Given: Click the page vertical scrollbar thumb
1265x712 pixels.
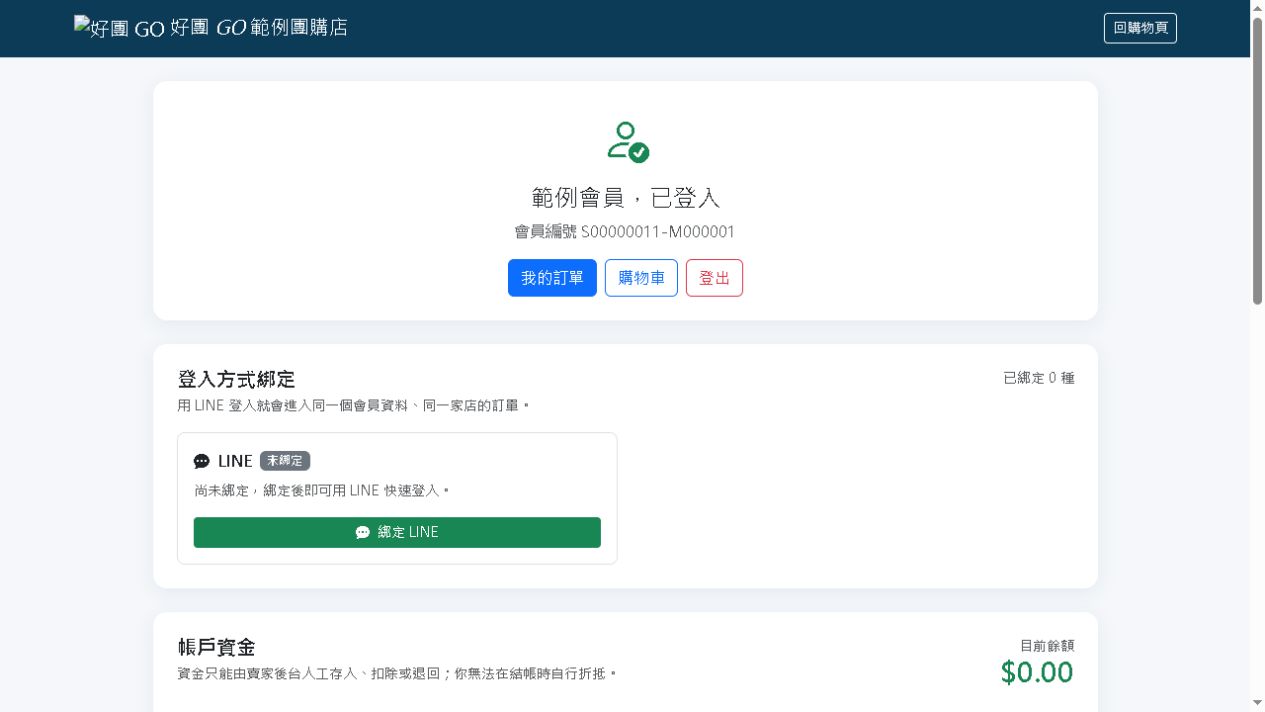Looking at the screenshot, I should coord(1258,161).
